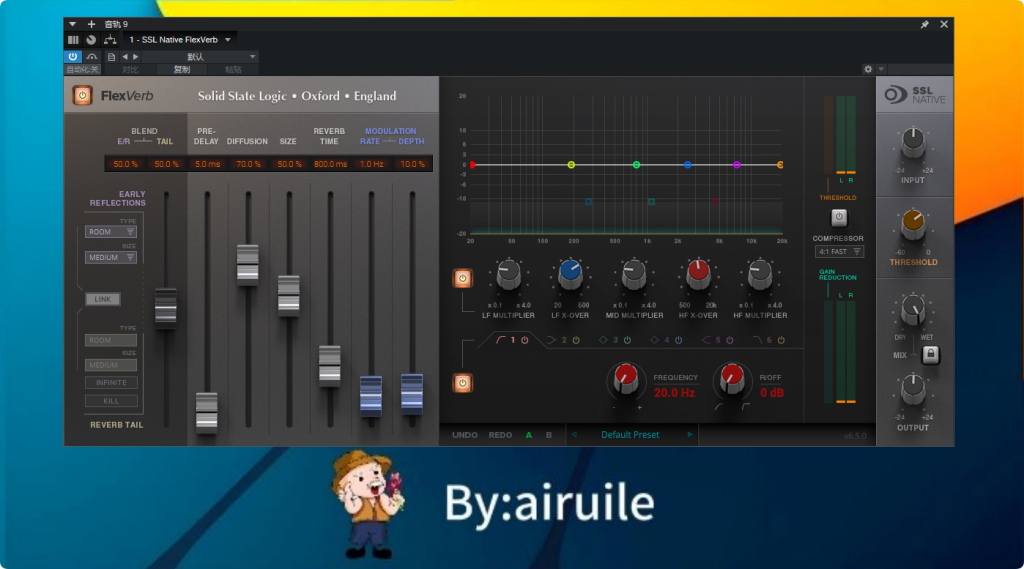Open the reverb tail SIZE dropdown (MEDIUM)
Image resolution: width=1024 pixels, height=569 pixels.
(110, 365)
